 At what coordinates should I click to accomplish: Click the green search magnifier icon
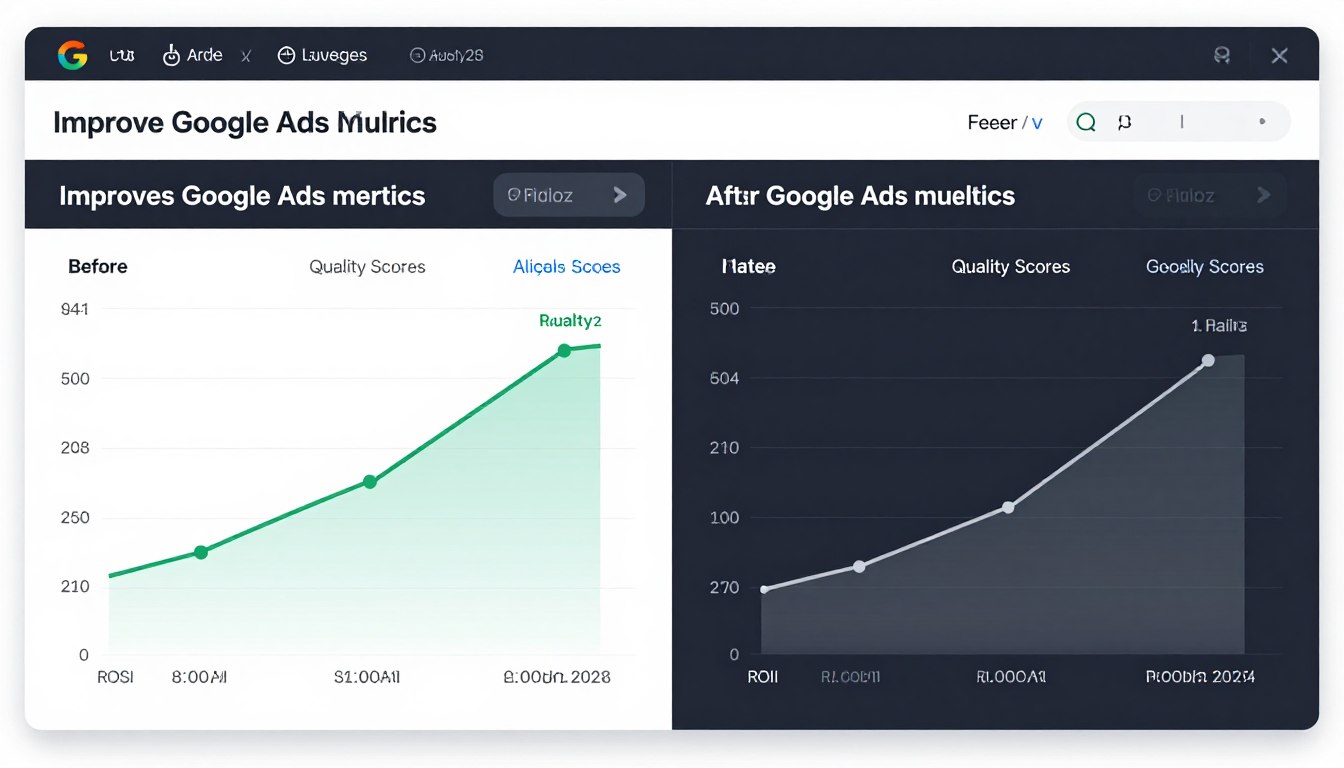point(1086,122)
